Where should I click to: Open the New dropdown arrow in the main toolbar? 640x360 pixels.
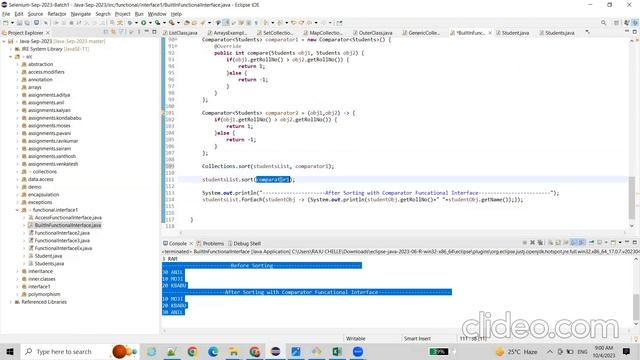12,23
